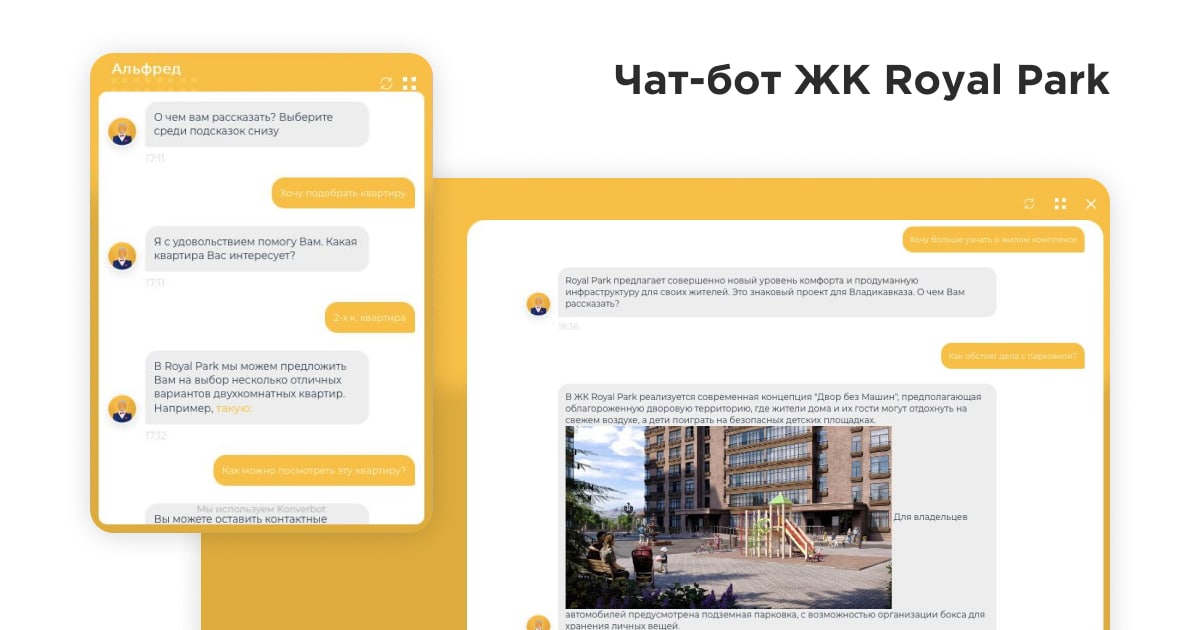Follow the "такую" apartment link

point(234,408)
